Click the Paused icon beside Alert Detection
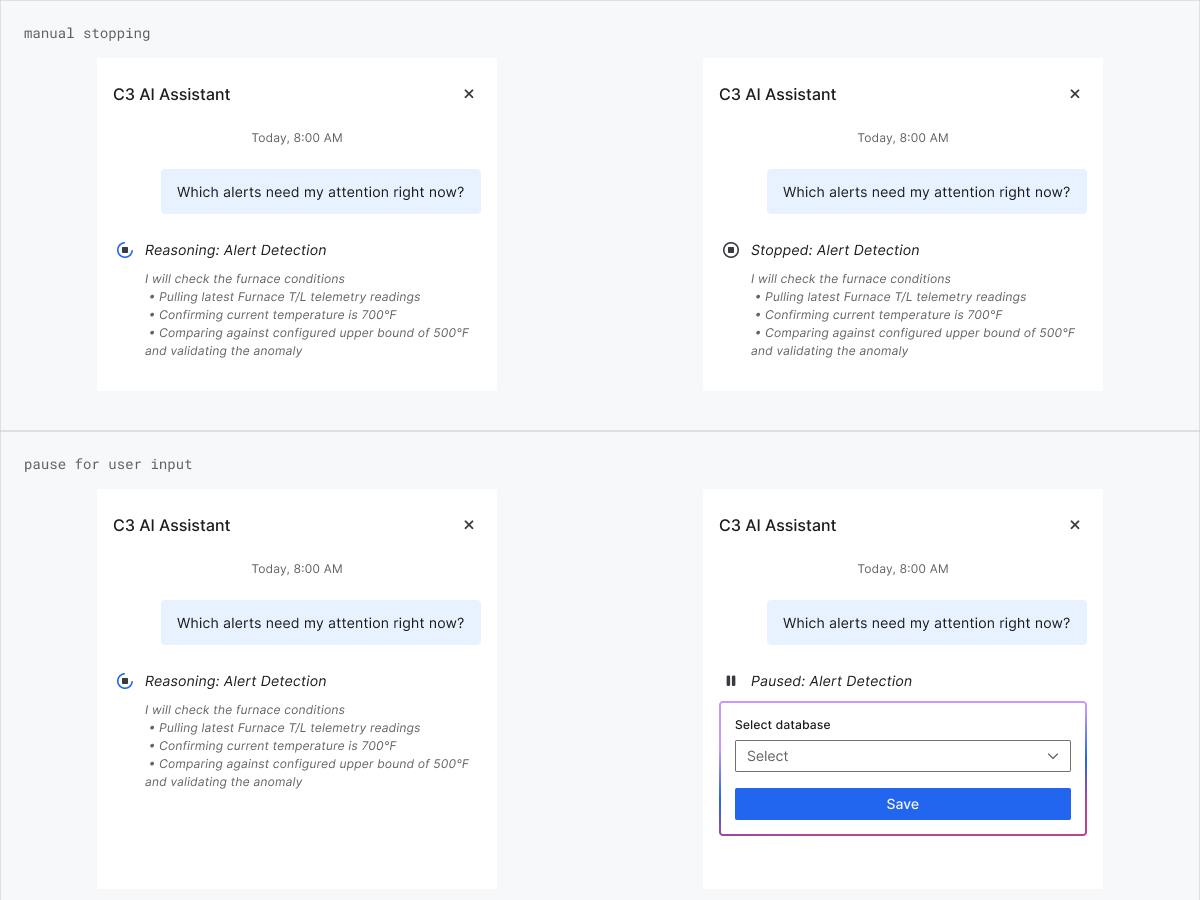This screenshot has width=1200, height=900. (731, 681)
